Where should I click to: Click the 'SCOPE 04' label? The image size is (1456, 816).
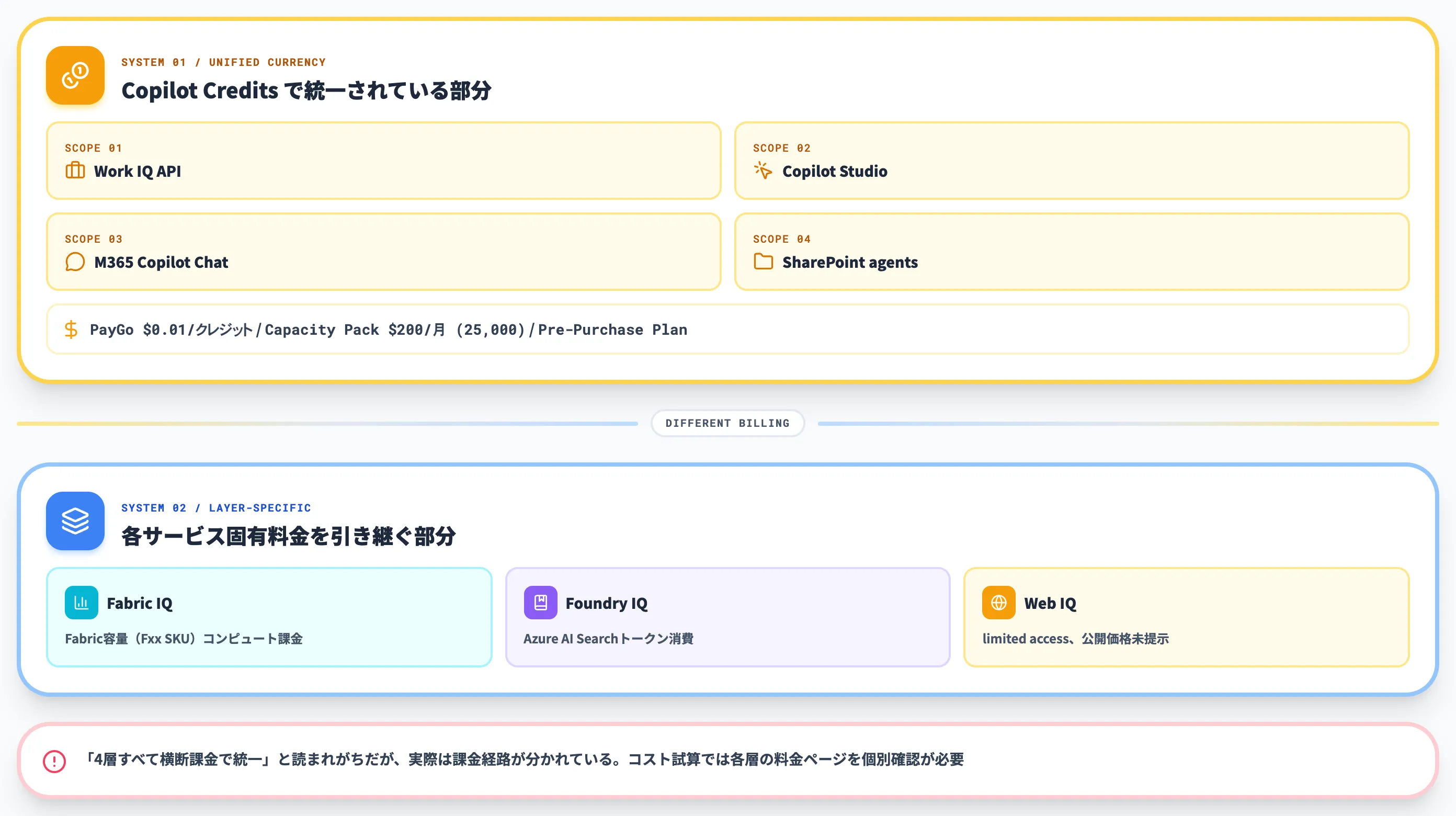782,239
